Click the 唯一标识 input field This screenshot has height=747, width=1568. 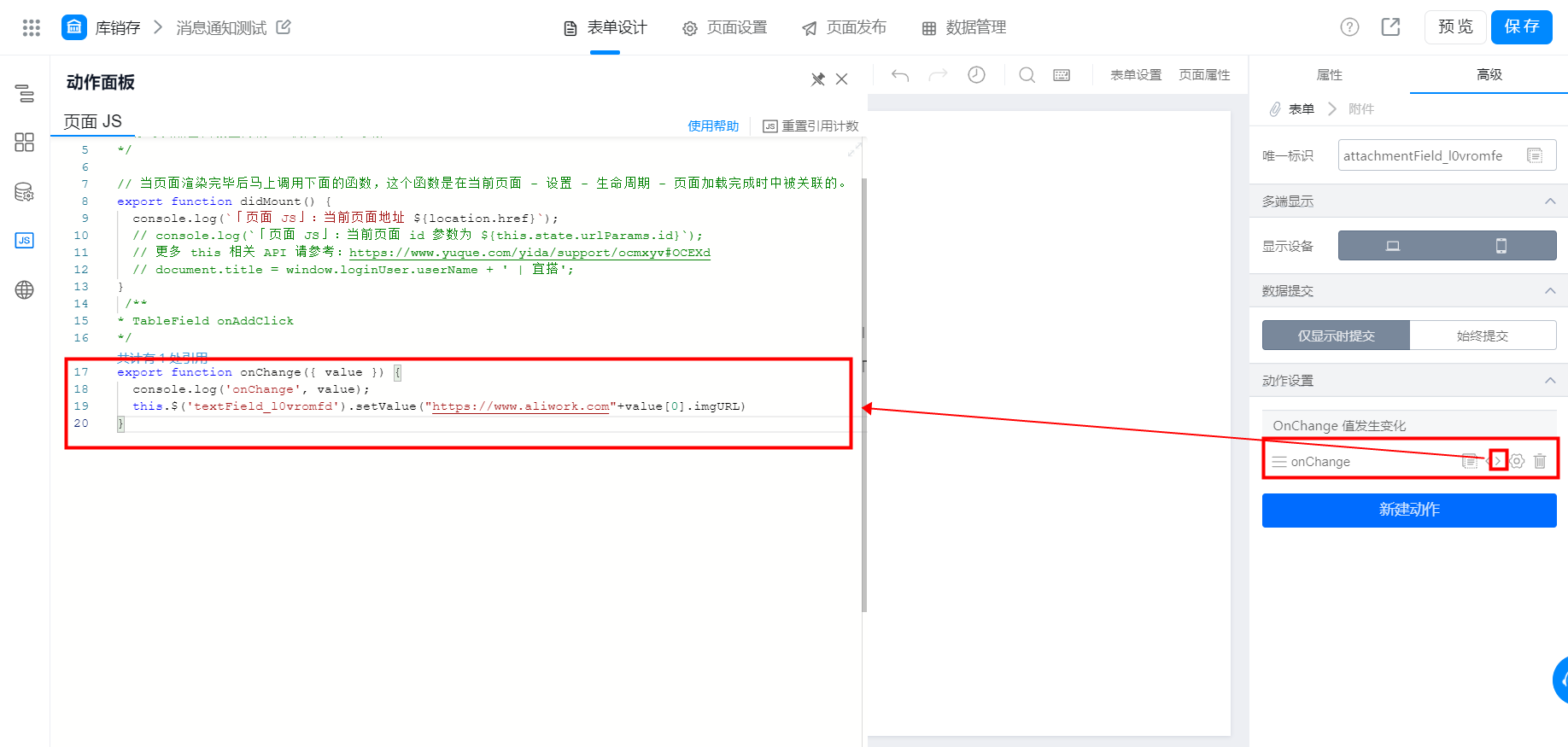pyautogui.click(x=1447, y=155)
